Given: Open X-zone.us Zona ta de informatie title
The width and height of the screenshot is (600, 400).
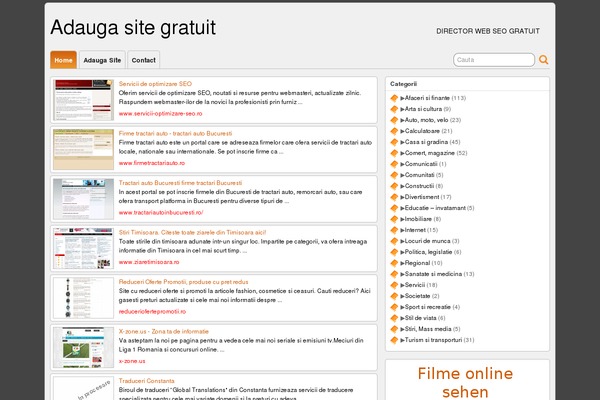Looking at the screenshot, I should (x=163, y=331).
